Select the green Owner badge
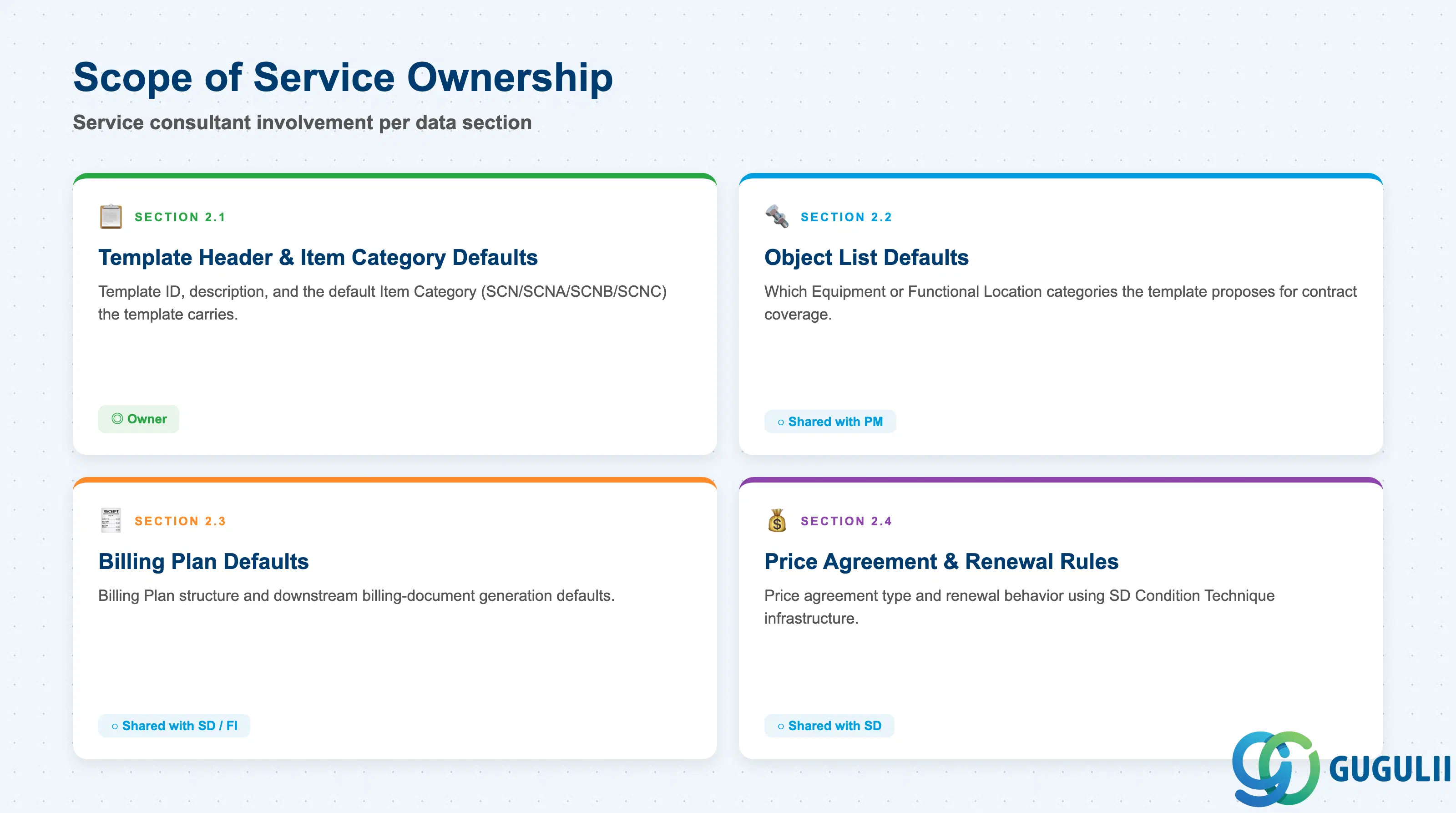Image resolution: width=1456 pixels, height=813 pixels. click(138, 419)
